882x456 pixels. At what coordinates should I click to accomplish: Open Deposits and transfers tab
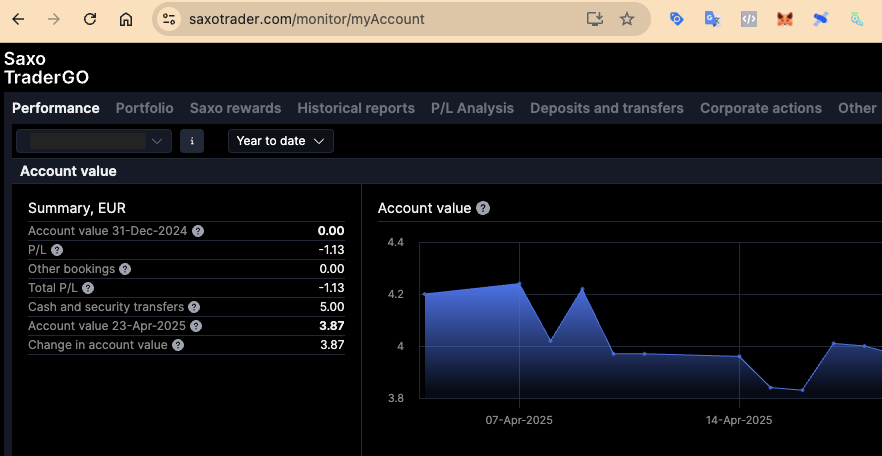point(607,108)
